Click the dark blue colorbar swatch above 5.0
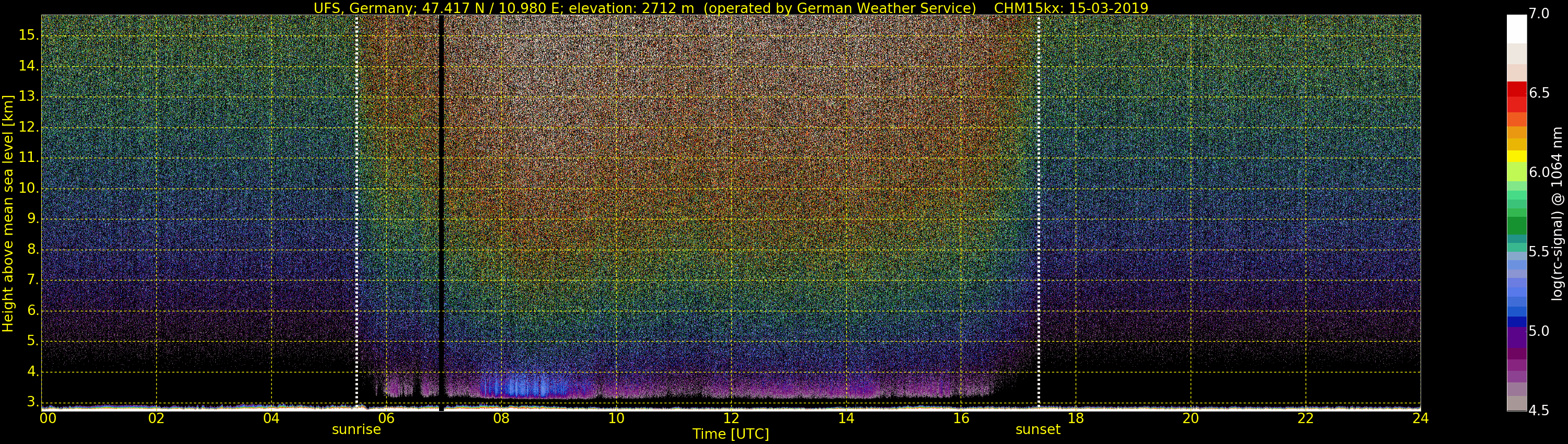Viewport: 1568px width, 444px height. 1517,322
